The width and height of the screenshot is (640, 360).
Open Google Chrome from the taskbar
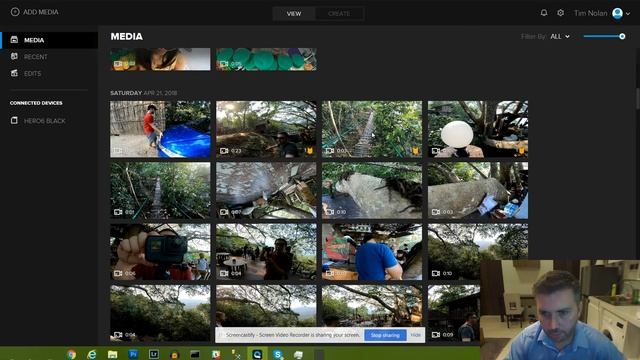72,354
